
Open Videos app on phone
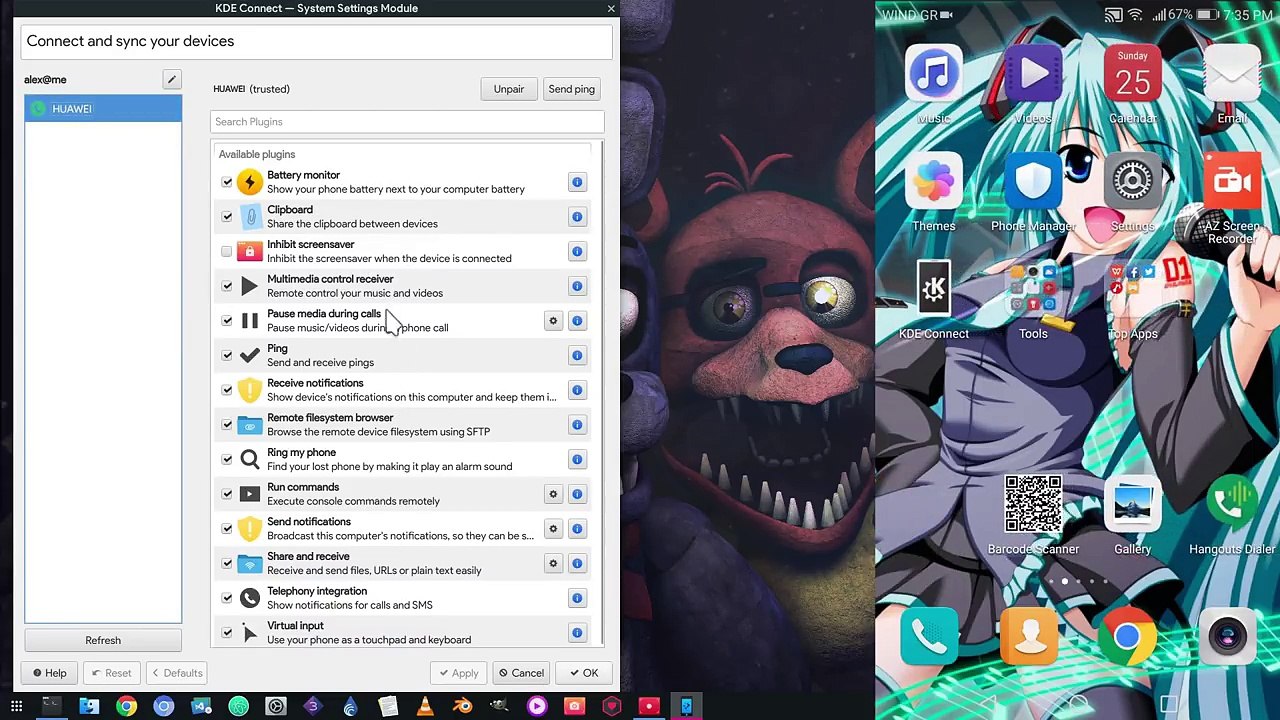tap(1033, 85)
